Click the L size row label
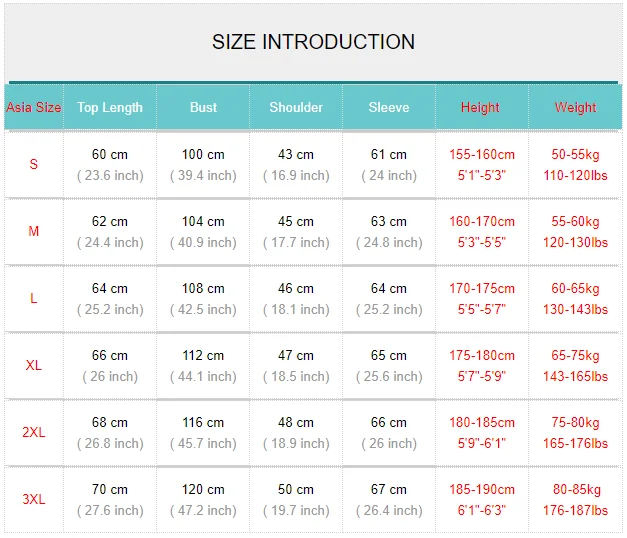 click(x=34, y=298)
